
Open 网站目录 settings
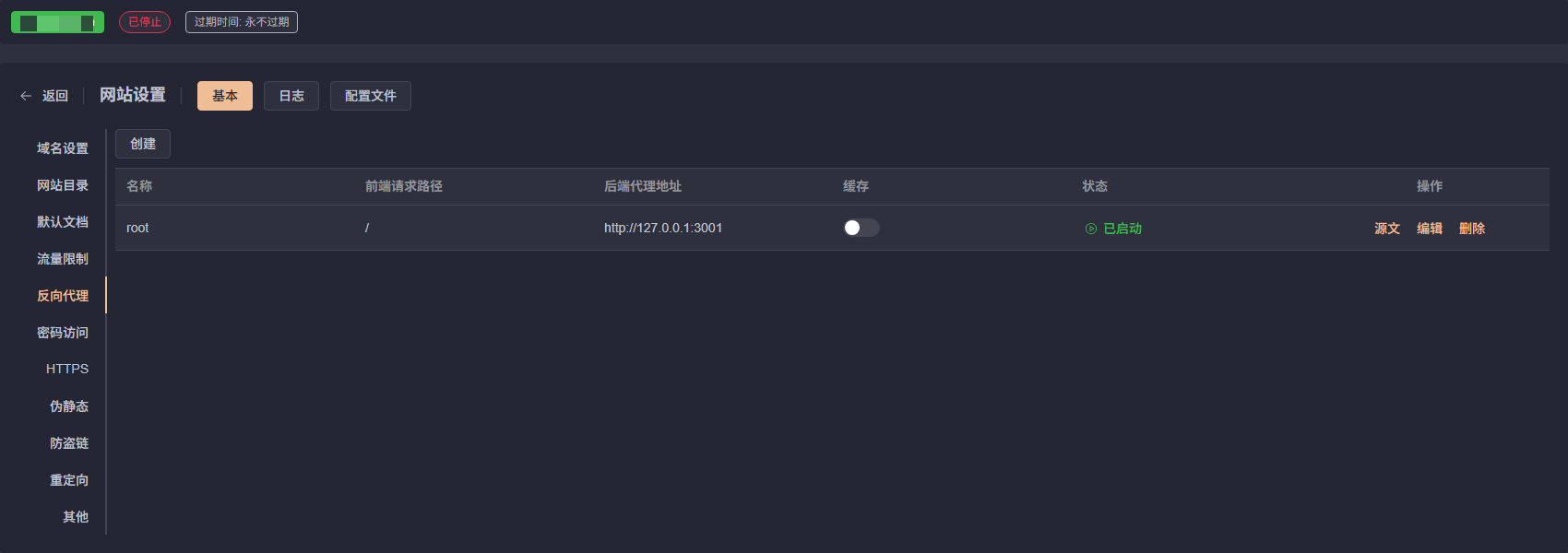coord(63,185)
